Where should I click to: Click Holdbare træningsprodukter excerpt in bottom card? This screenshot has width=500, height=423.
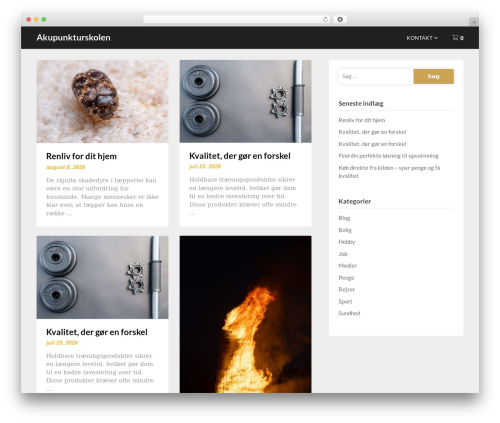point(100,372)
